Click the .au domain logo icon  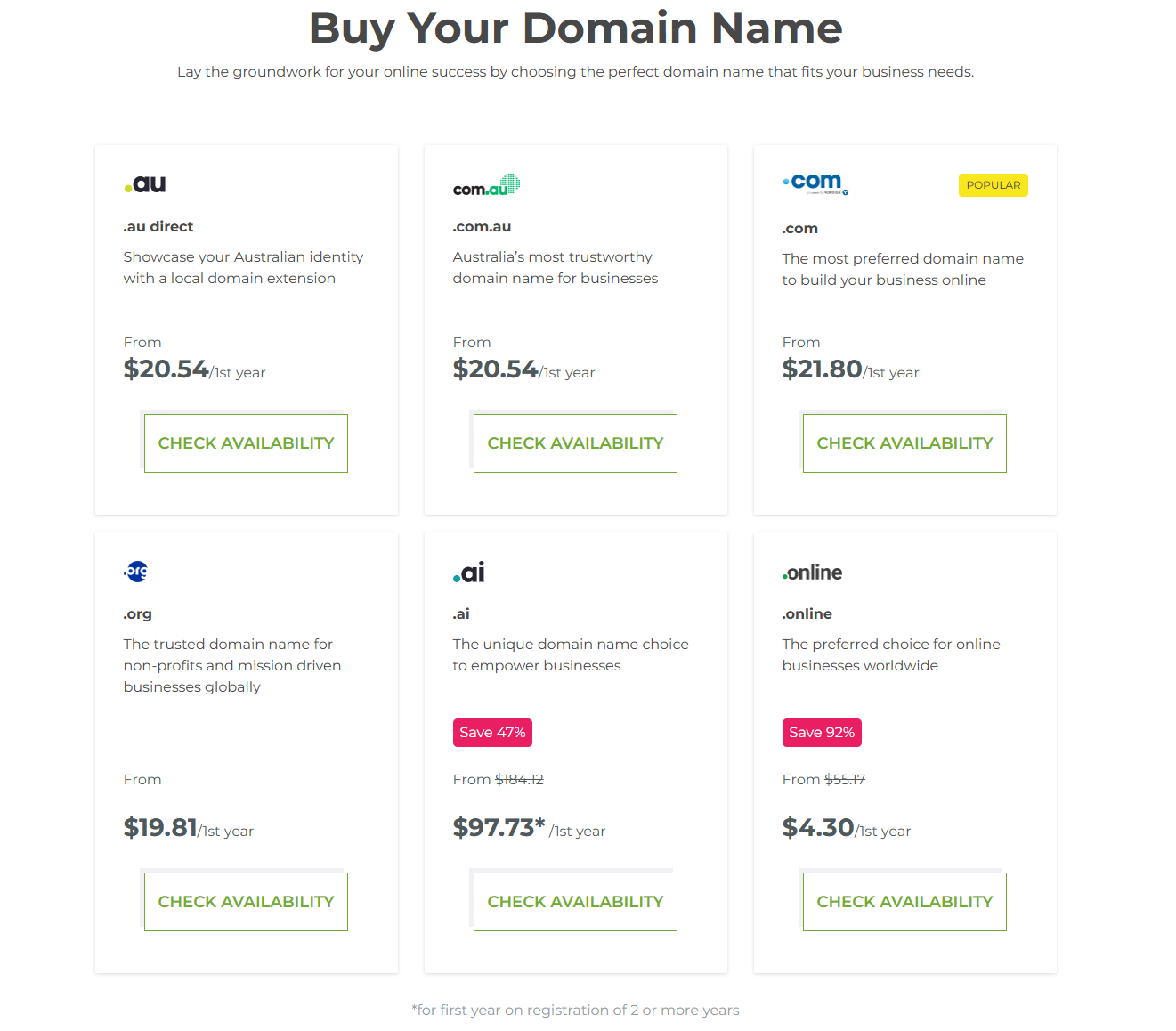click(143, 183)
